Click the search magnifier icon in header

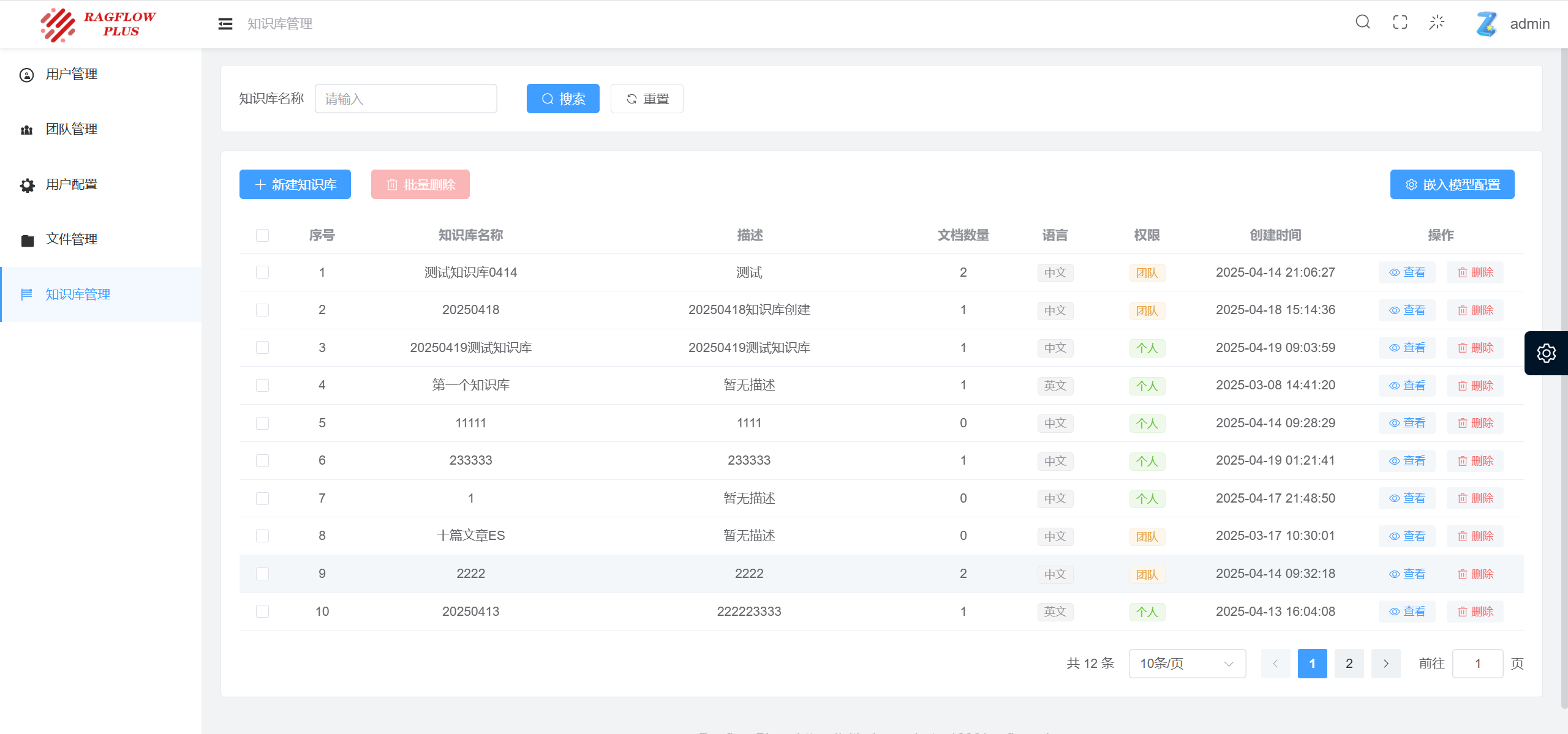(1362, 23)
